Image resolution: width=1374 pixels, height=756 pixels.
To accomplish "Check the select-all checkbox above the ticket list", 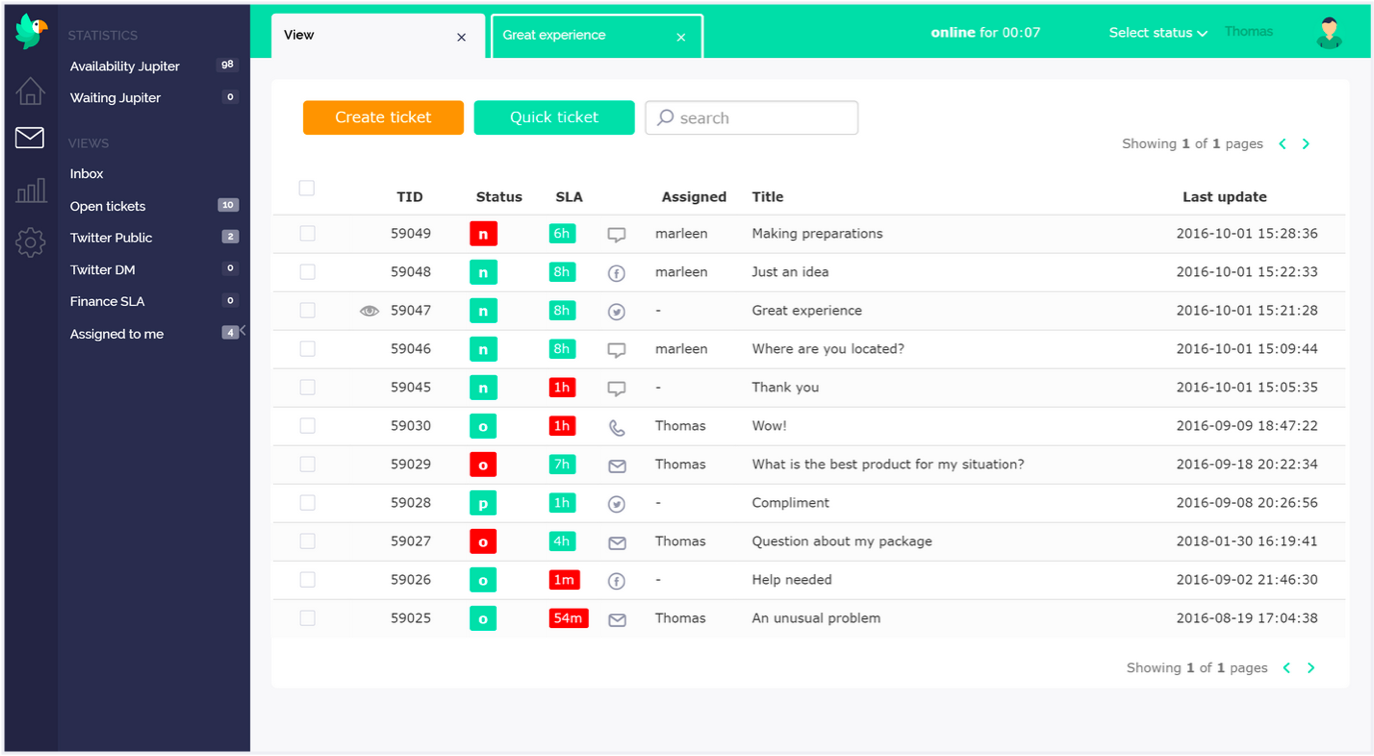I will (x=307, y=188).
